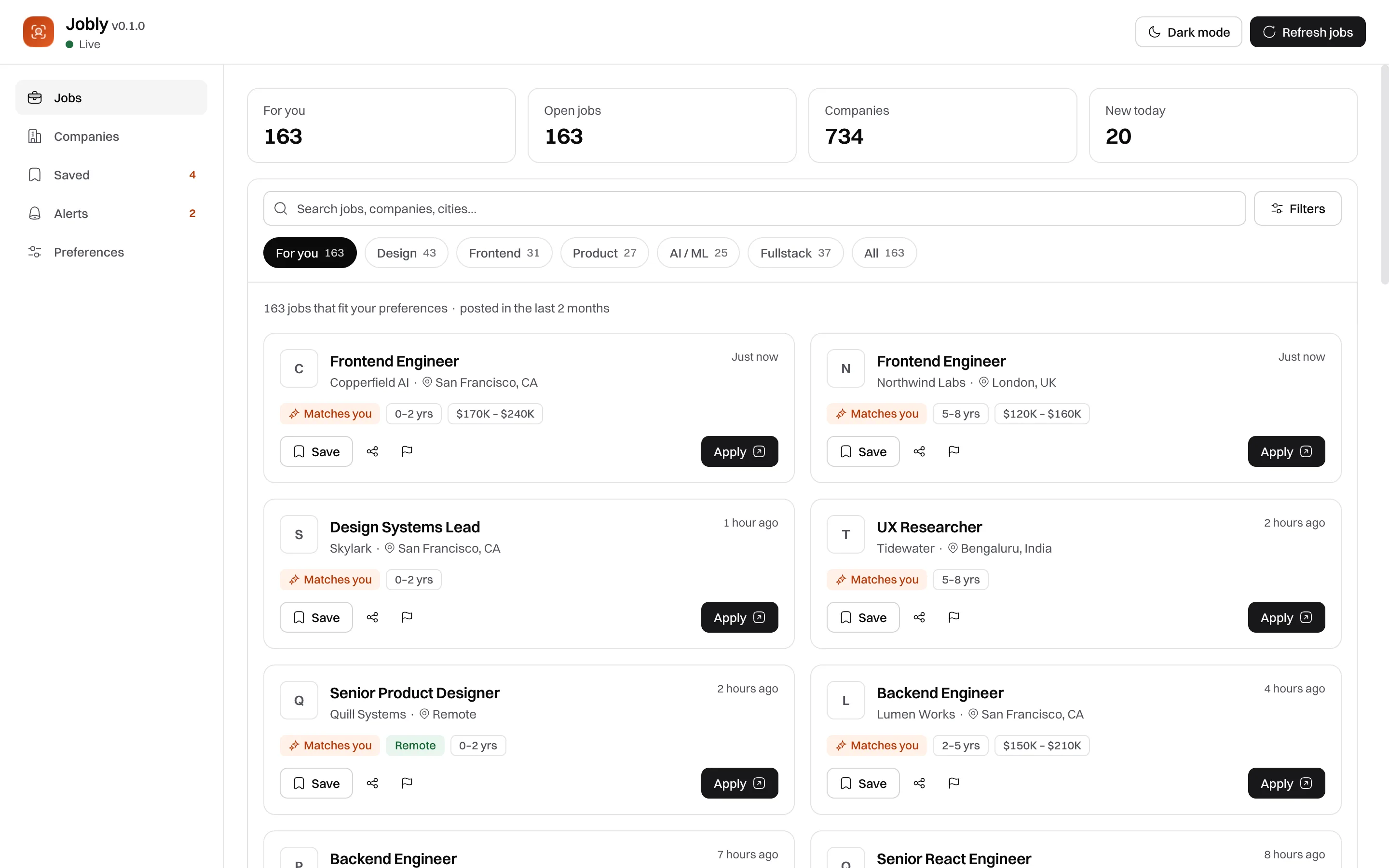Apply to Lumen Works Backend Engineer
Image resolution: width=1389 pixels, height=868 pixels.
[x=1286, y=783]
